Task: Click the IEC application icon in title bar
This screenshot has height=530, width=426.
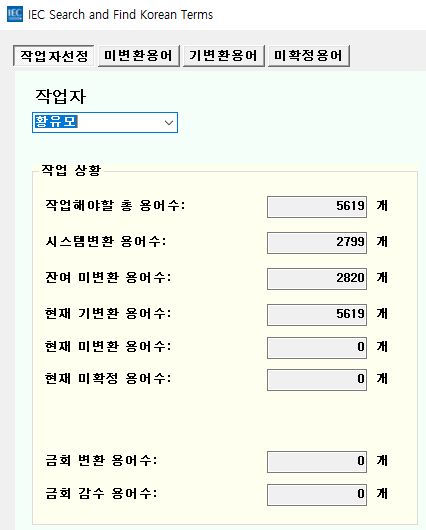Action: click(x=15, y=14)
